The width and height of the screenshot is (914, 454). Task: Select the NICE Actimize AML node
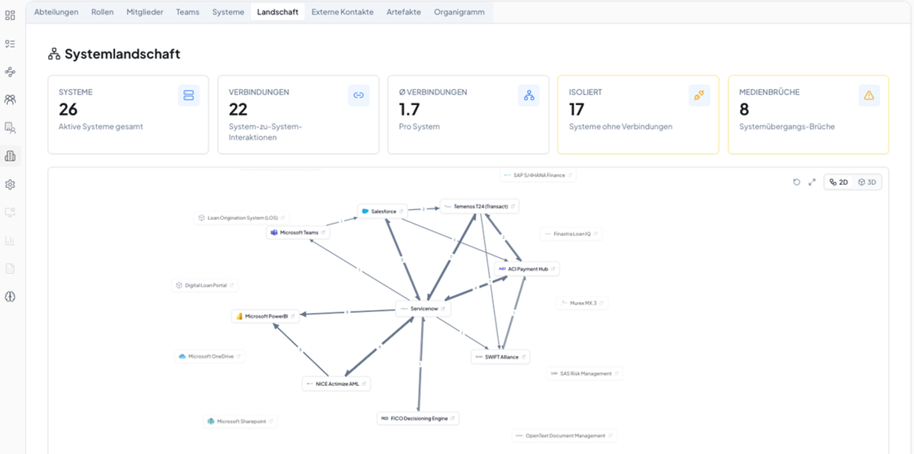336,383
